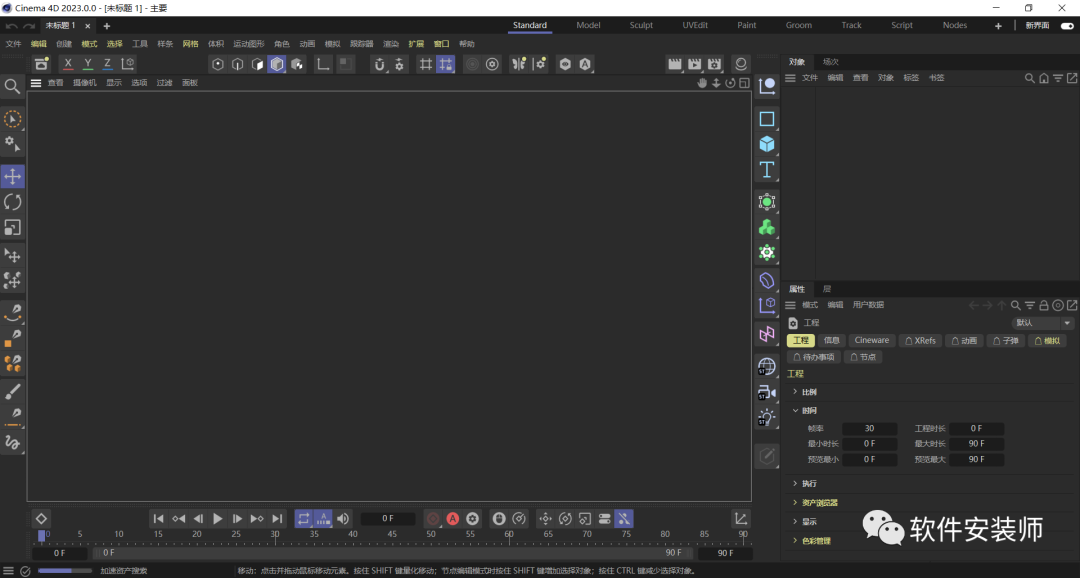Toggle X axis lock
1080x578 pixels.
(x=68, y=64)
